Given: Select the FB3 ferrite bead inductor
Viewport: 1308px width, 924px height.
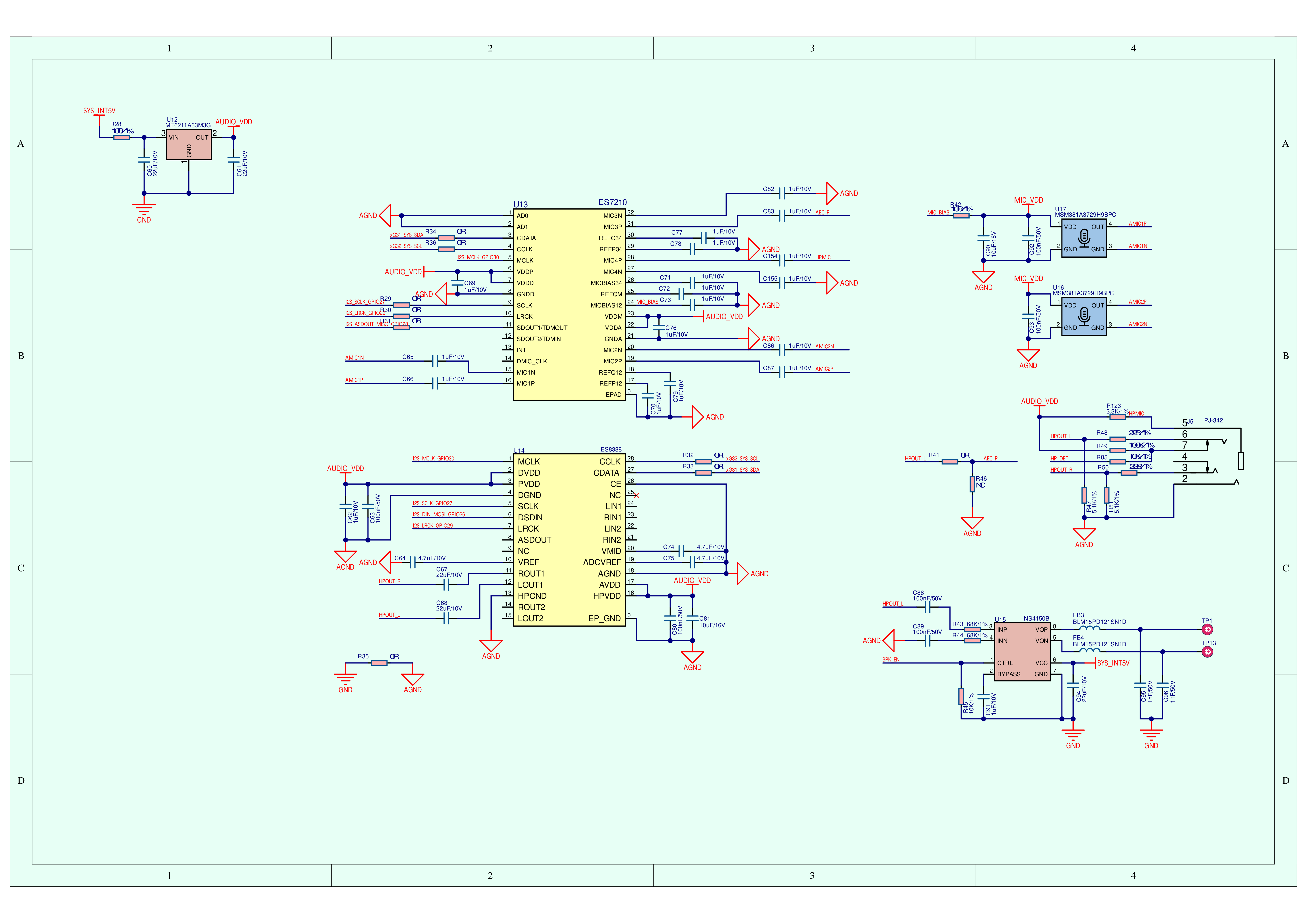Looking at the screenshot, I should (1090, 628).
